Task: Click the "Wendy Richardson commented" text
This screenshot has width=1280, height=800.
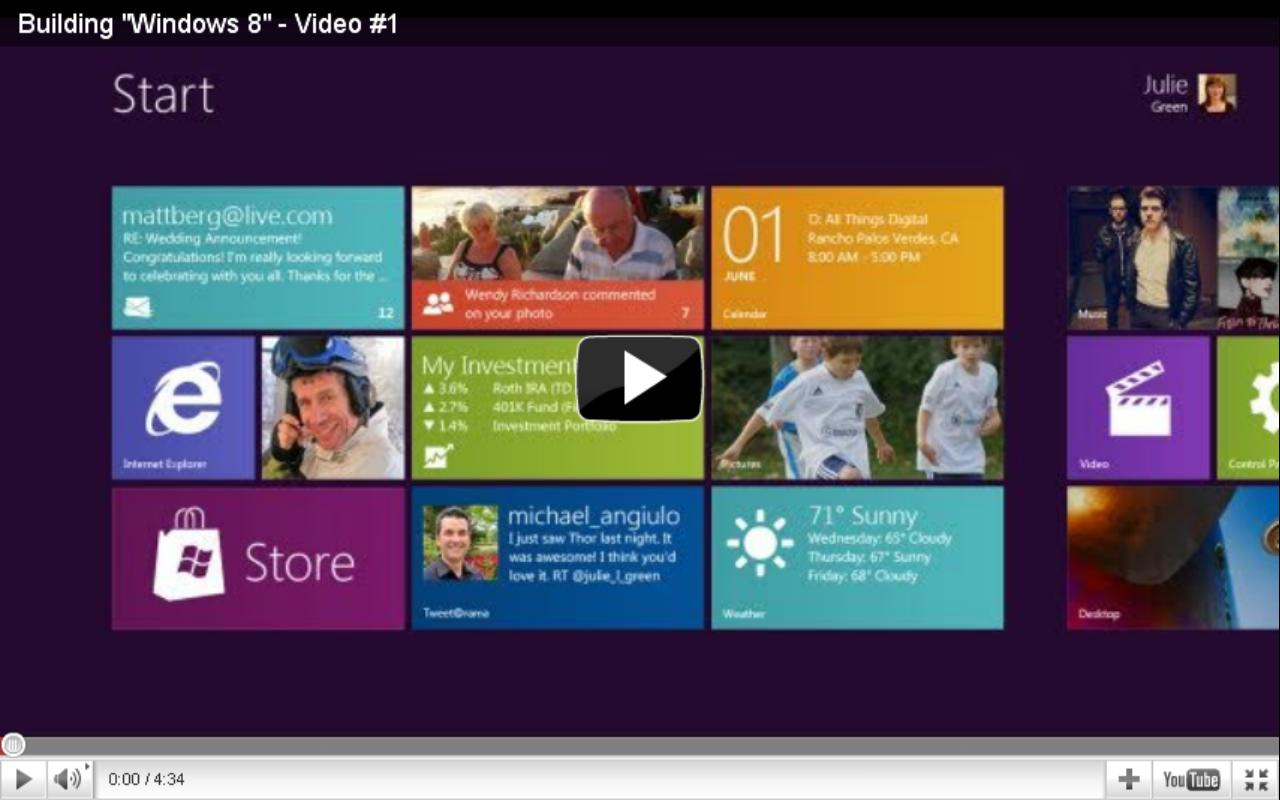Action: coord(560,295)
